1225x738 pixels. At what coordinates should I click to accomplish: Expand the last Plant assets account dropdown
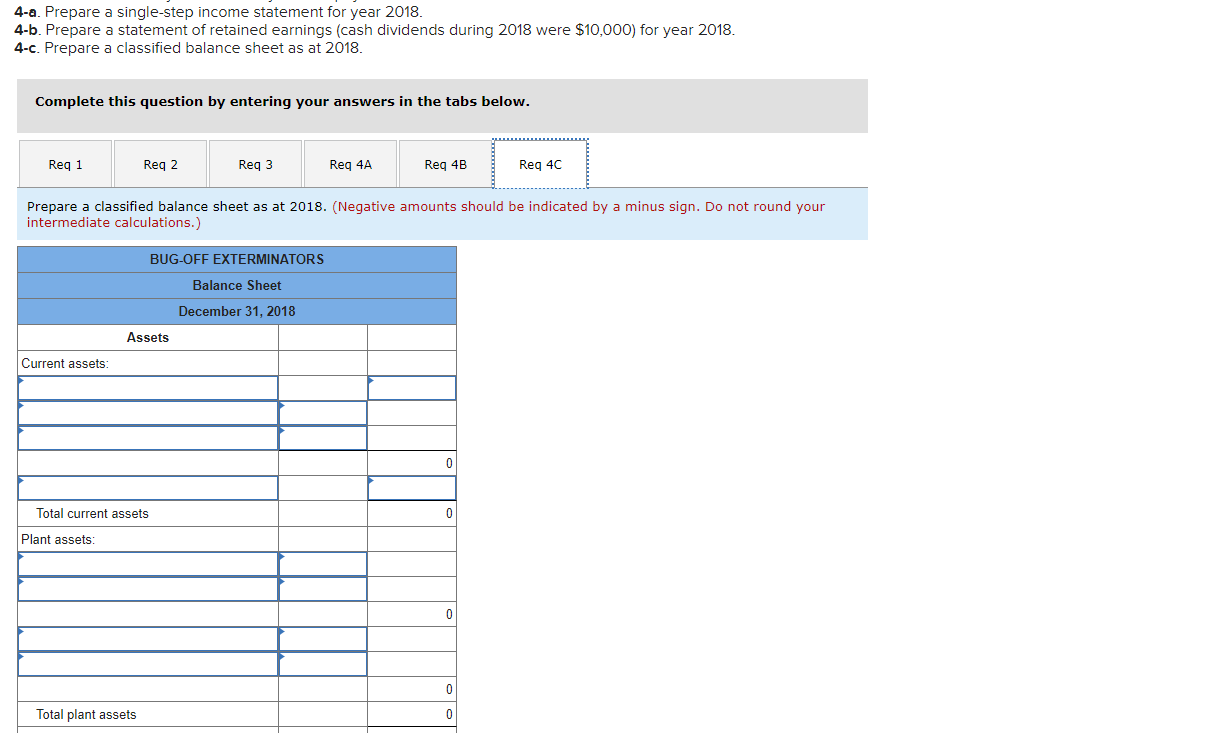(147, 663)
